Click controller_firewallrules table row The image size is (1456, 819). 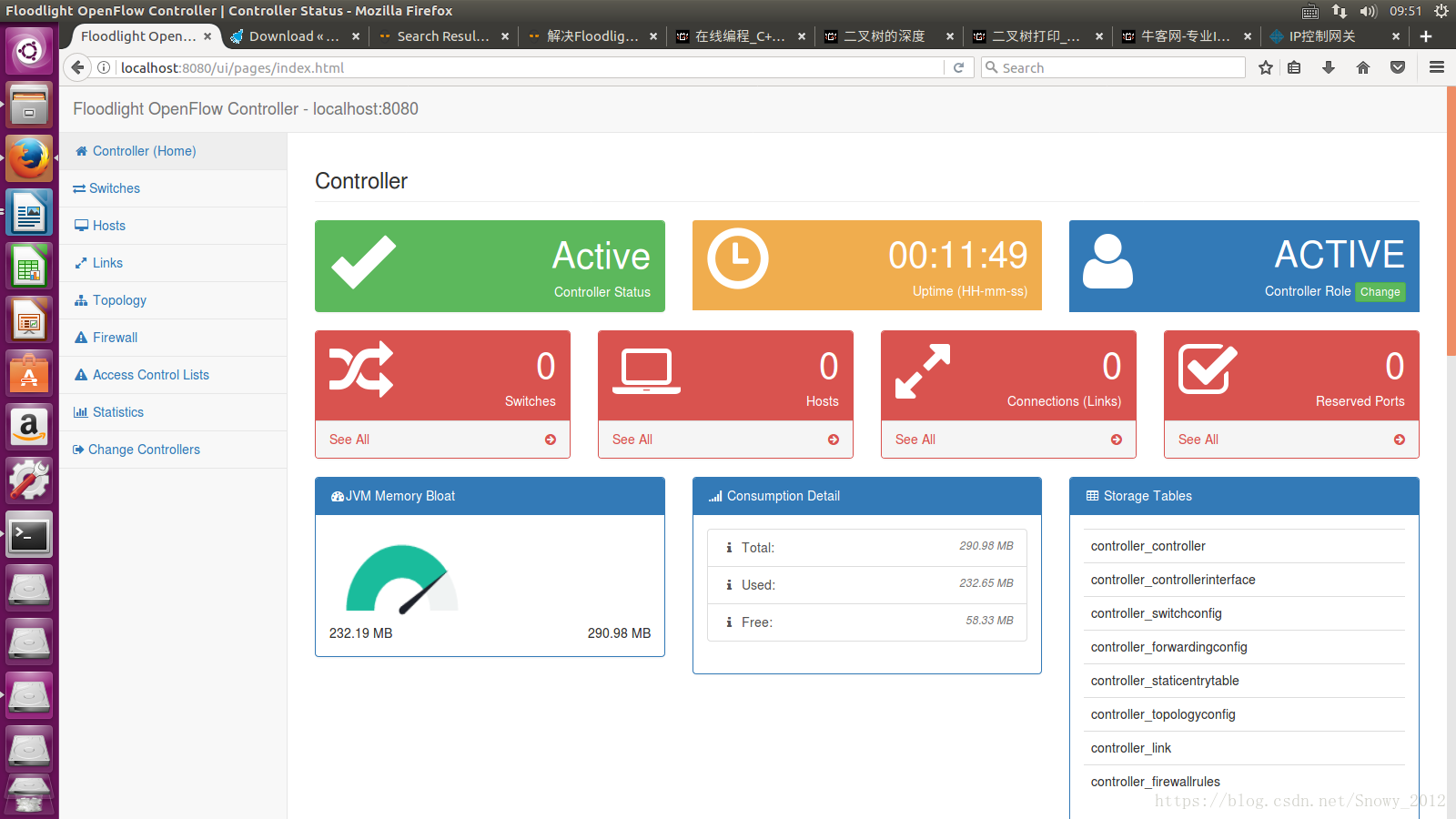(1244, 782)
